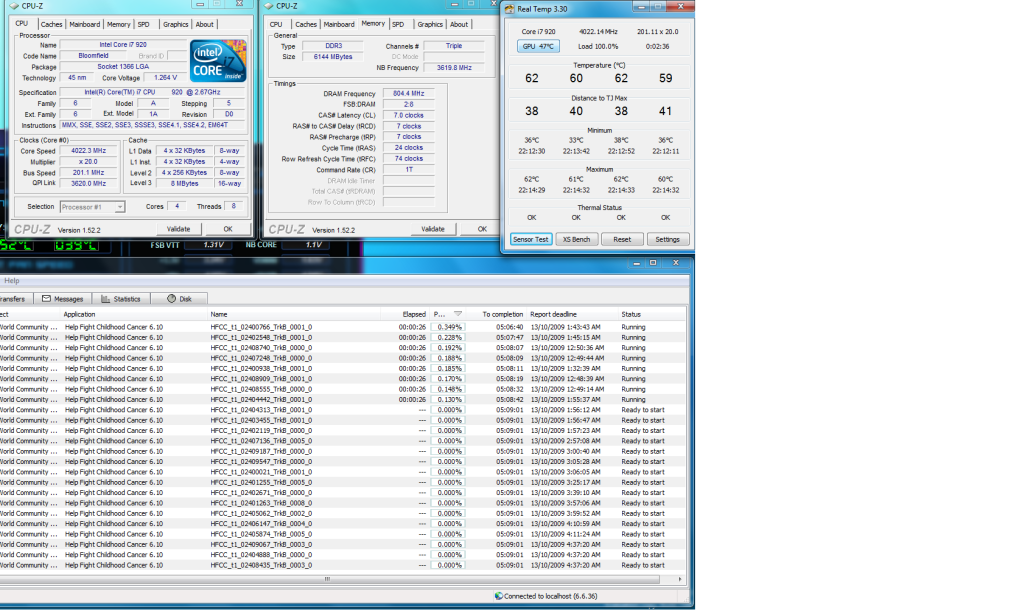
Task: Open the About tab in left CPU-Z window
Action: pos(205,24)
